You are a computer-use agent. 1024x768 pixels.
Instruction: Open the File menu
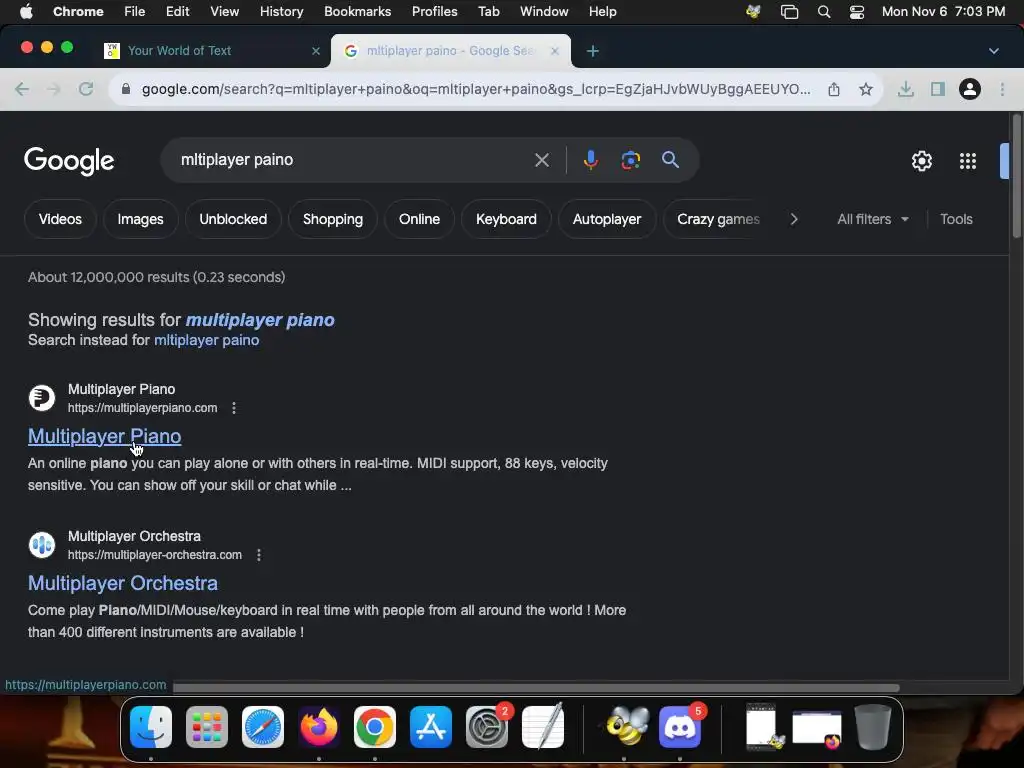point(135,12)
